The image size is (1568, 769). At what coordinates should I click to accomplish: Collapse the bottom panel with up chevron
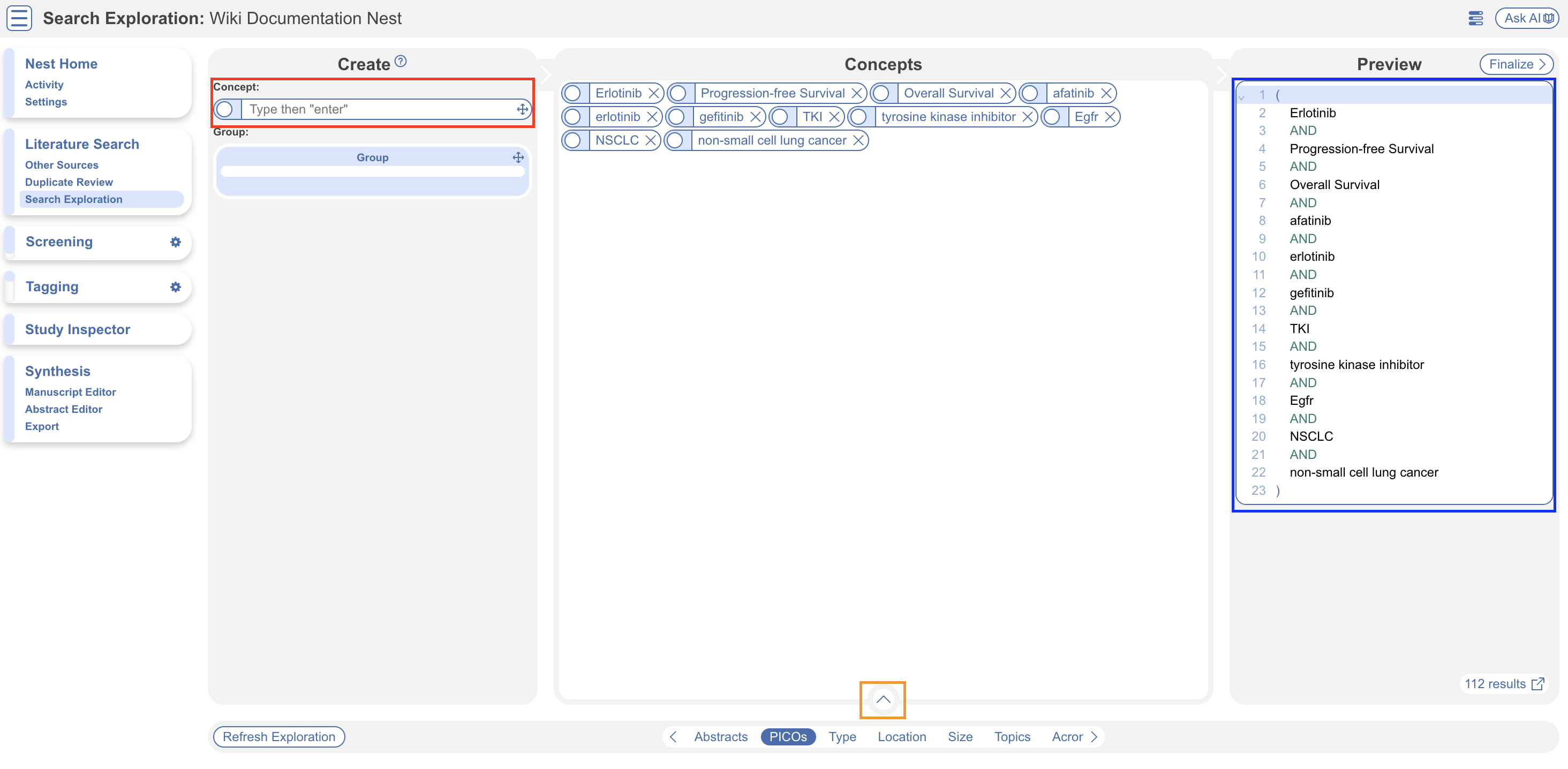click(x=883, y=699)
